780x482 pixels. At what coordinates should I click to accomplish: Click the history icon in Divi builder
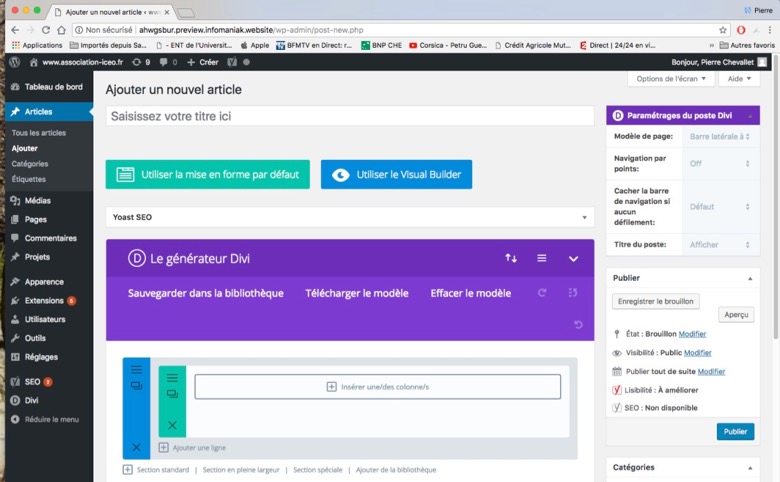point(573,293)
